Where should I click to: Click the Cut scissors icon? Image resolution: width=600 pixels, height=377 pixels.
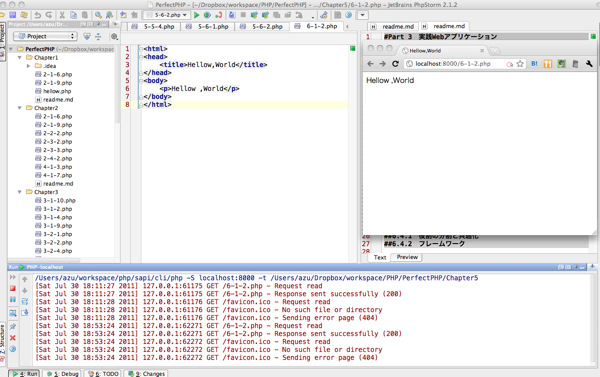pos(62,15)
